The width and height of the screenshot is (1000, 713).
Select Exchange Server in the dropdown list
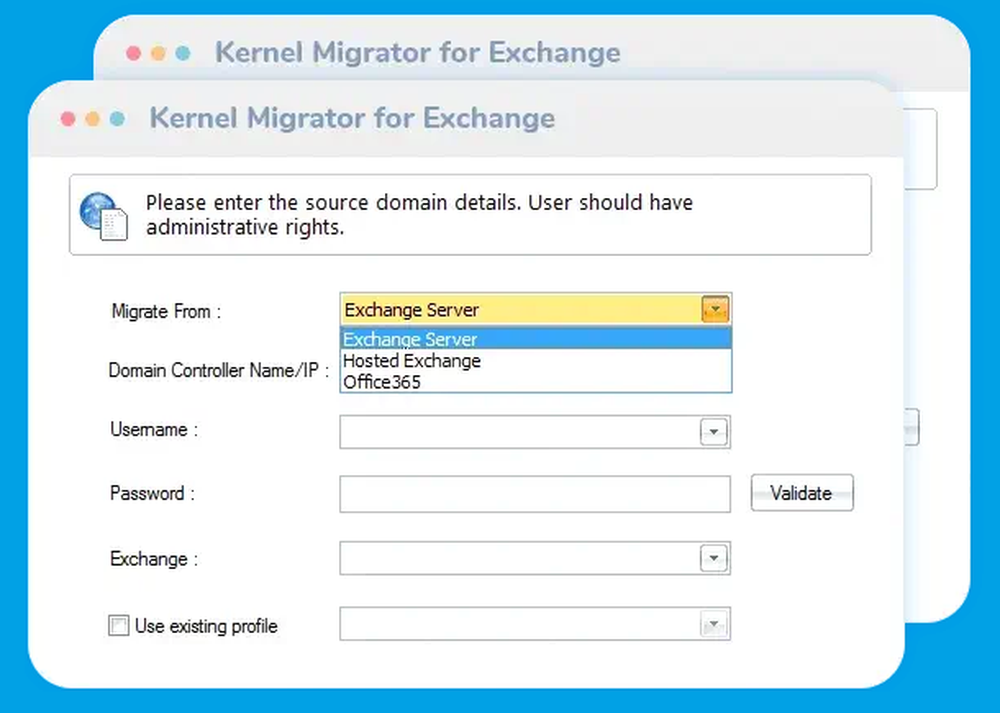(536, 339)
